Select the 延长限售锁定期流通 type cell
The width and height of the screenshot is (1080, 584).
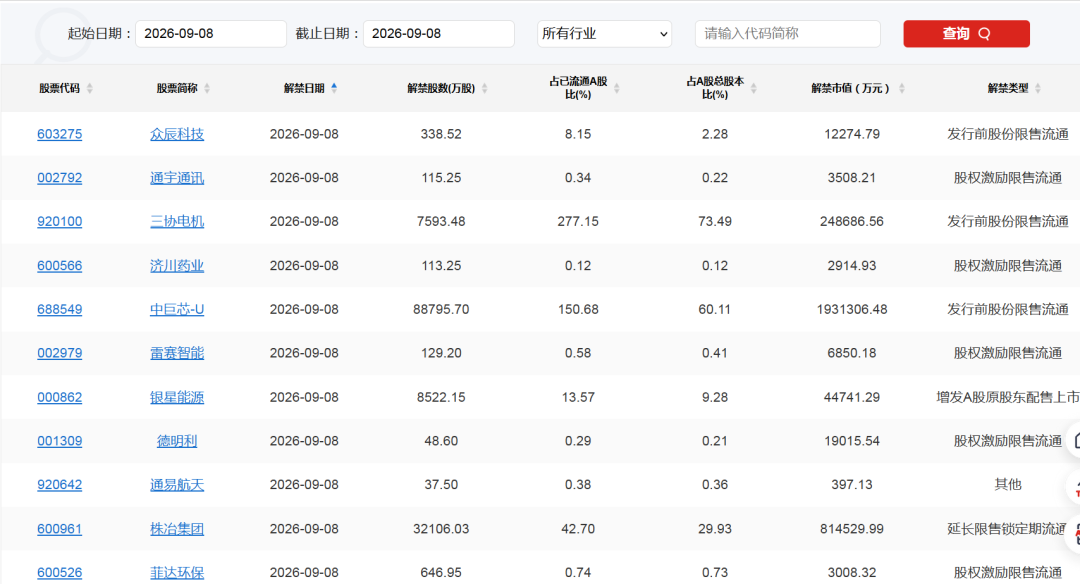coord(1007,529)
